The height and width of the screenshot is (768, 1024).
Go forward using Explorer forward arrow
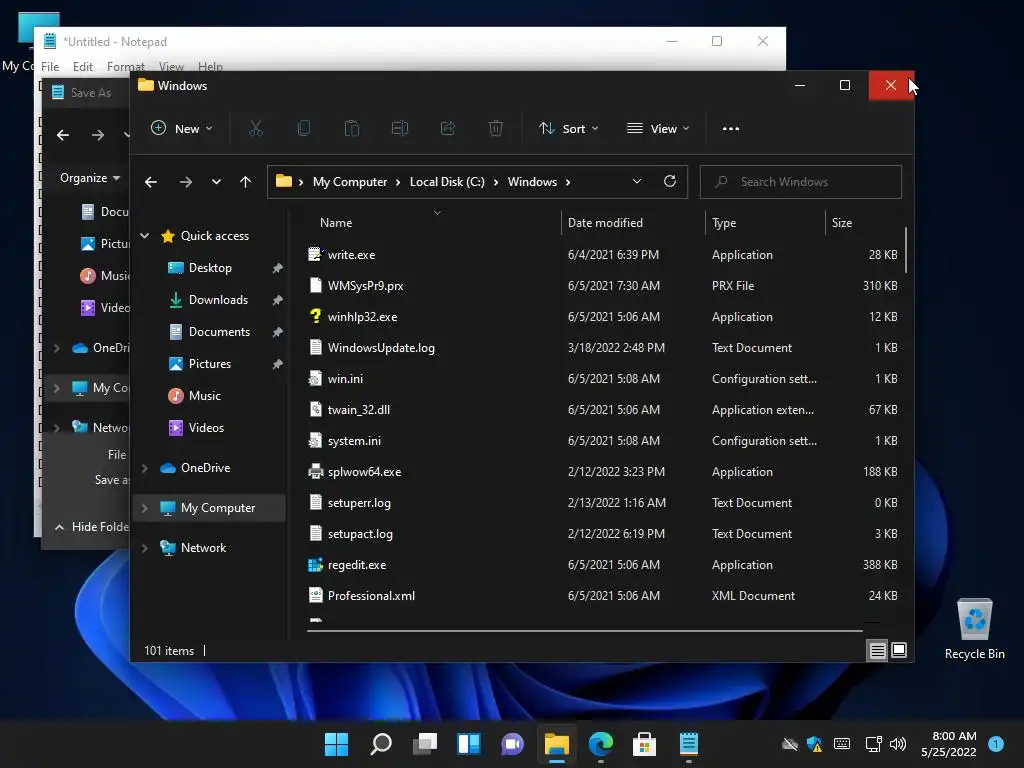(186, 182)
